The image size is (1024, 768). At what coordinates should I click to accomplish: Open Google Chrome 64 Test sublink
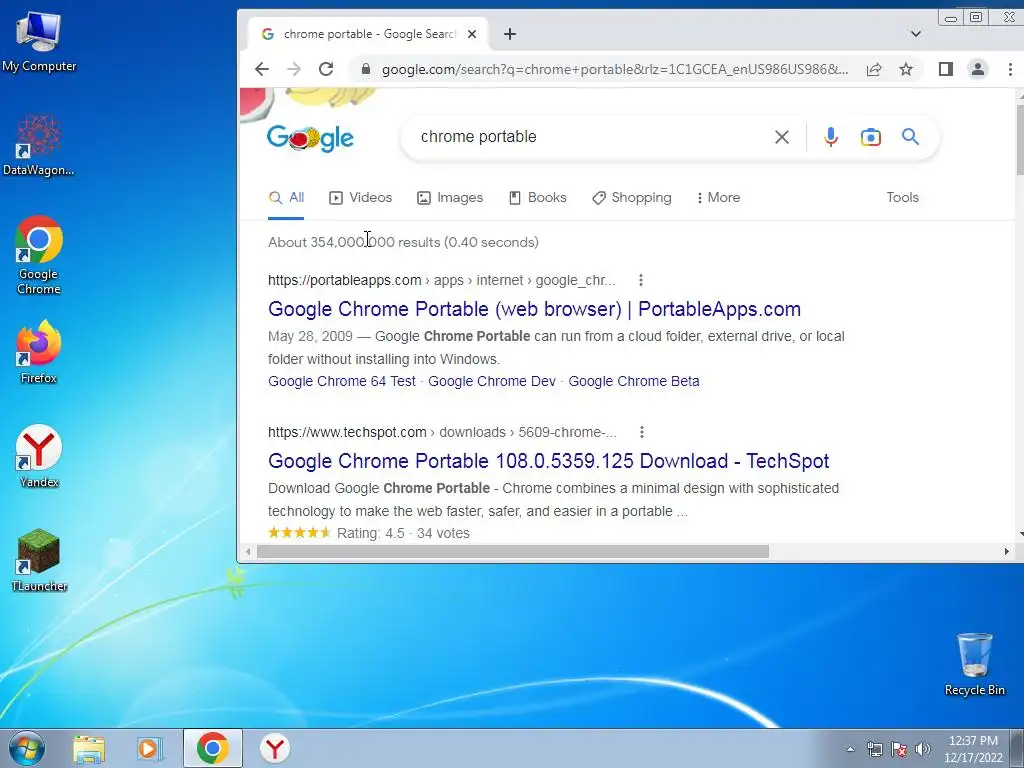point(342,381)
